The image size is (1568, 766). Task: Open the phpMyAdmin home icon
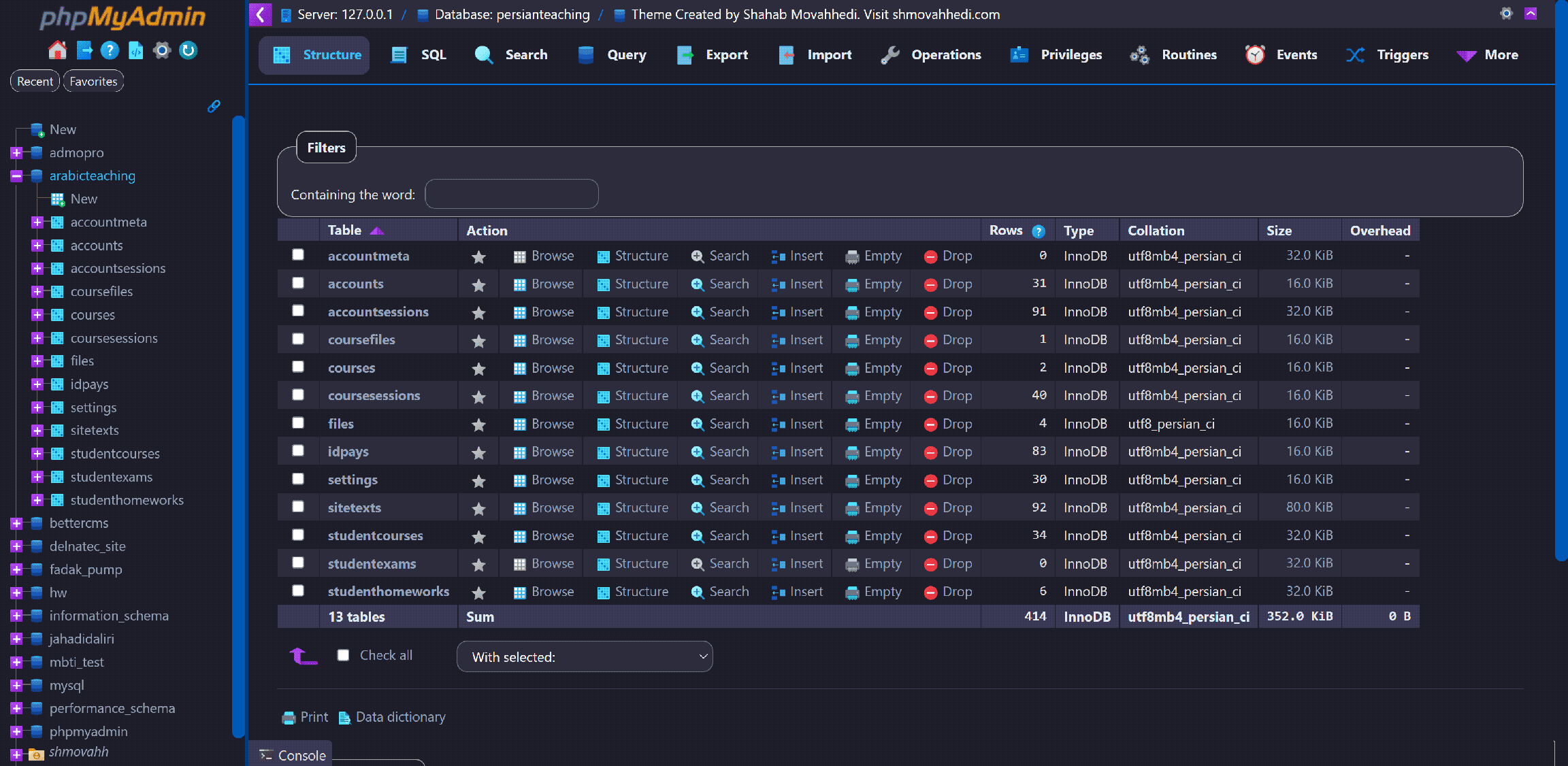pyautogui.click(x=57, y=50)
